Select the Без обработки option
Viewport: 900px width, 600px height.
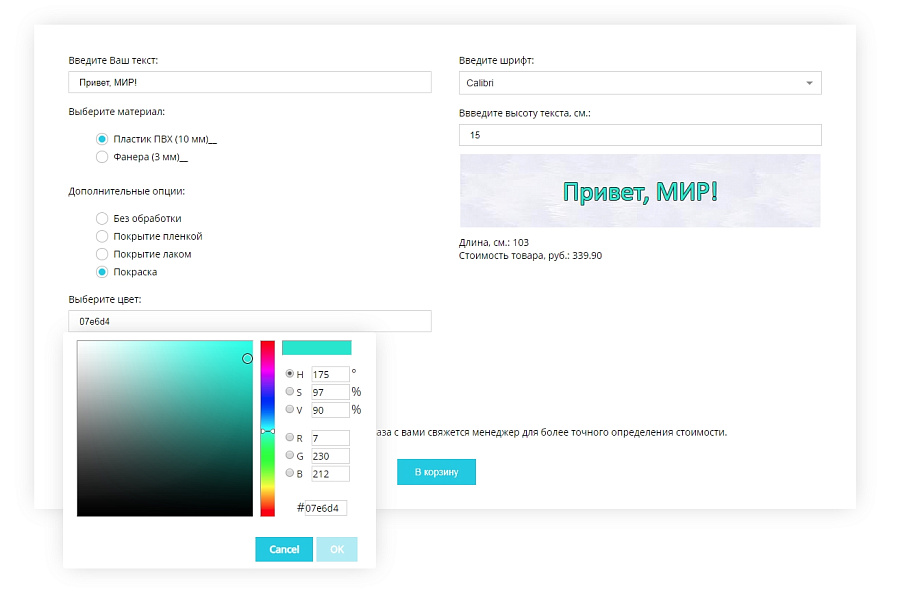[x=102, y=218]
